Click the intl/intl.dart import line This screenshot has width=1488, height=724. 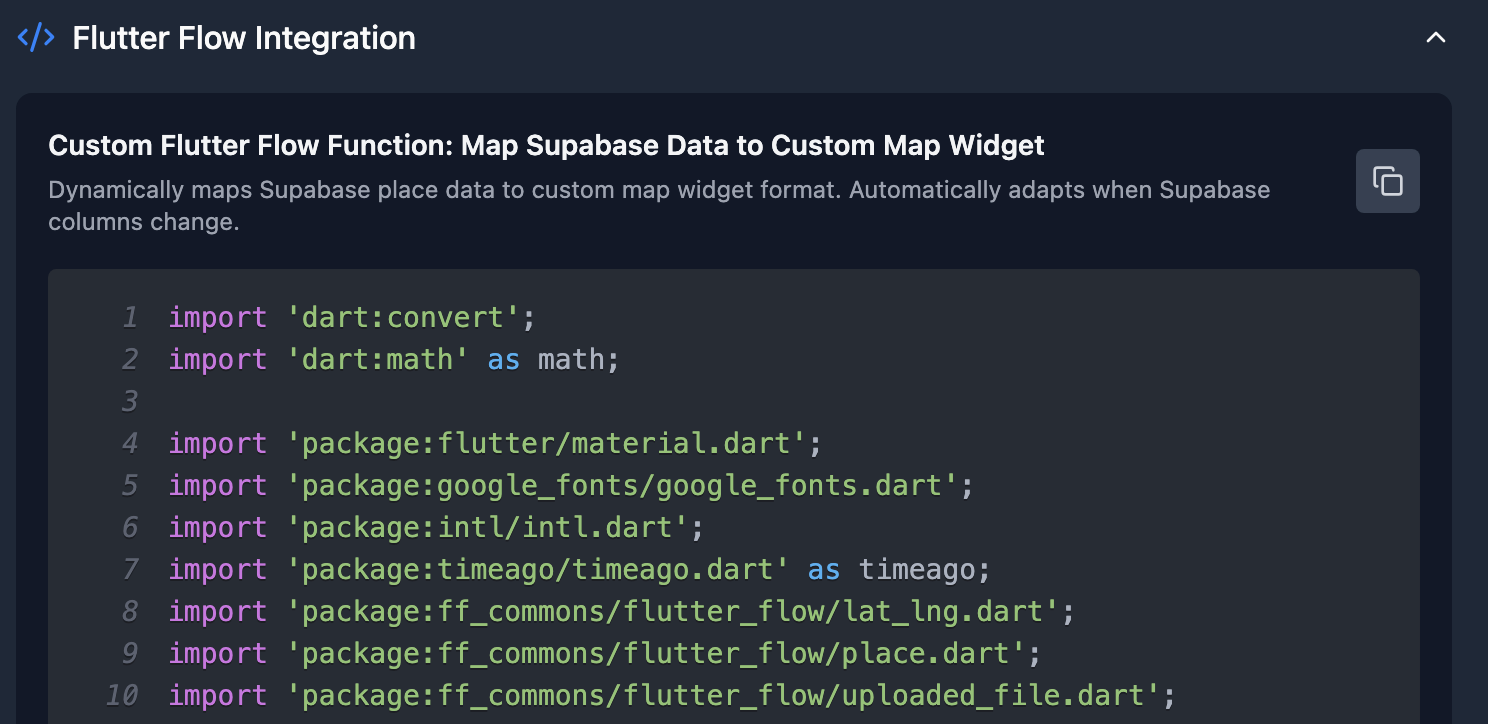point(436,528)
